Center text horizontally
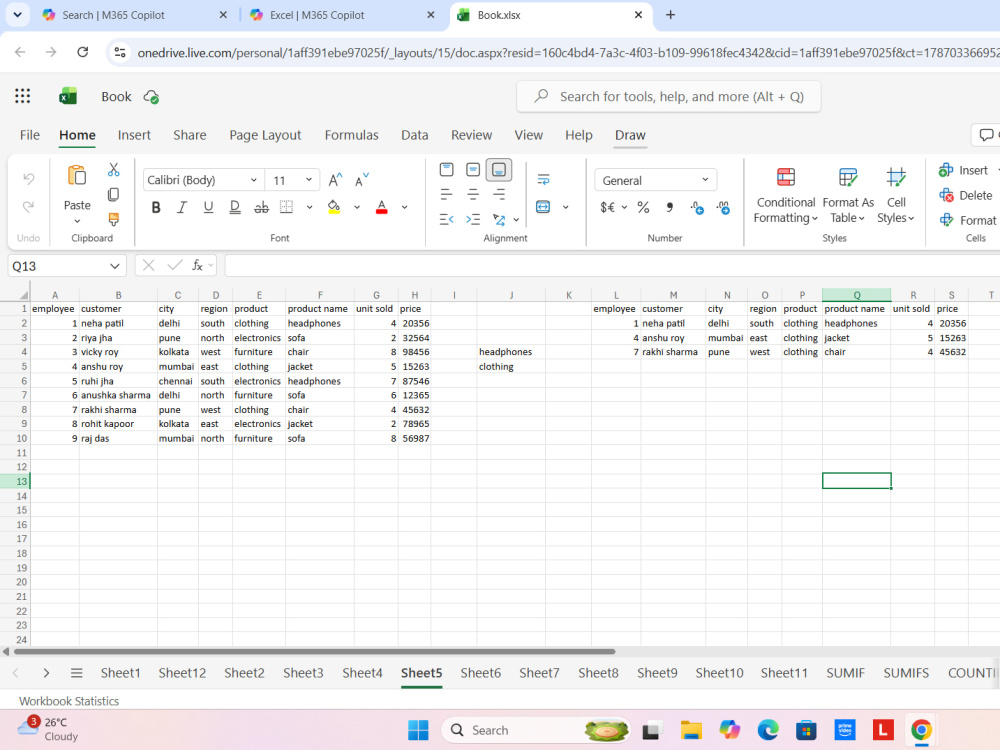The width and height of the screenshot is (1000, 750). [x=473, y=194]
